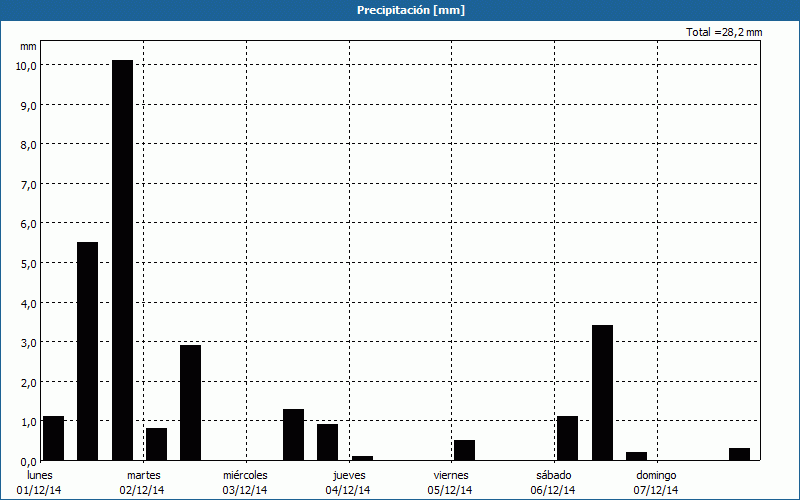
Task: Click the 06/12/14 date label
Action: pyautogui.click(x=553, y=490)
